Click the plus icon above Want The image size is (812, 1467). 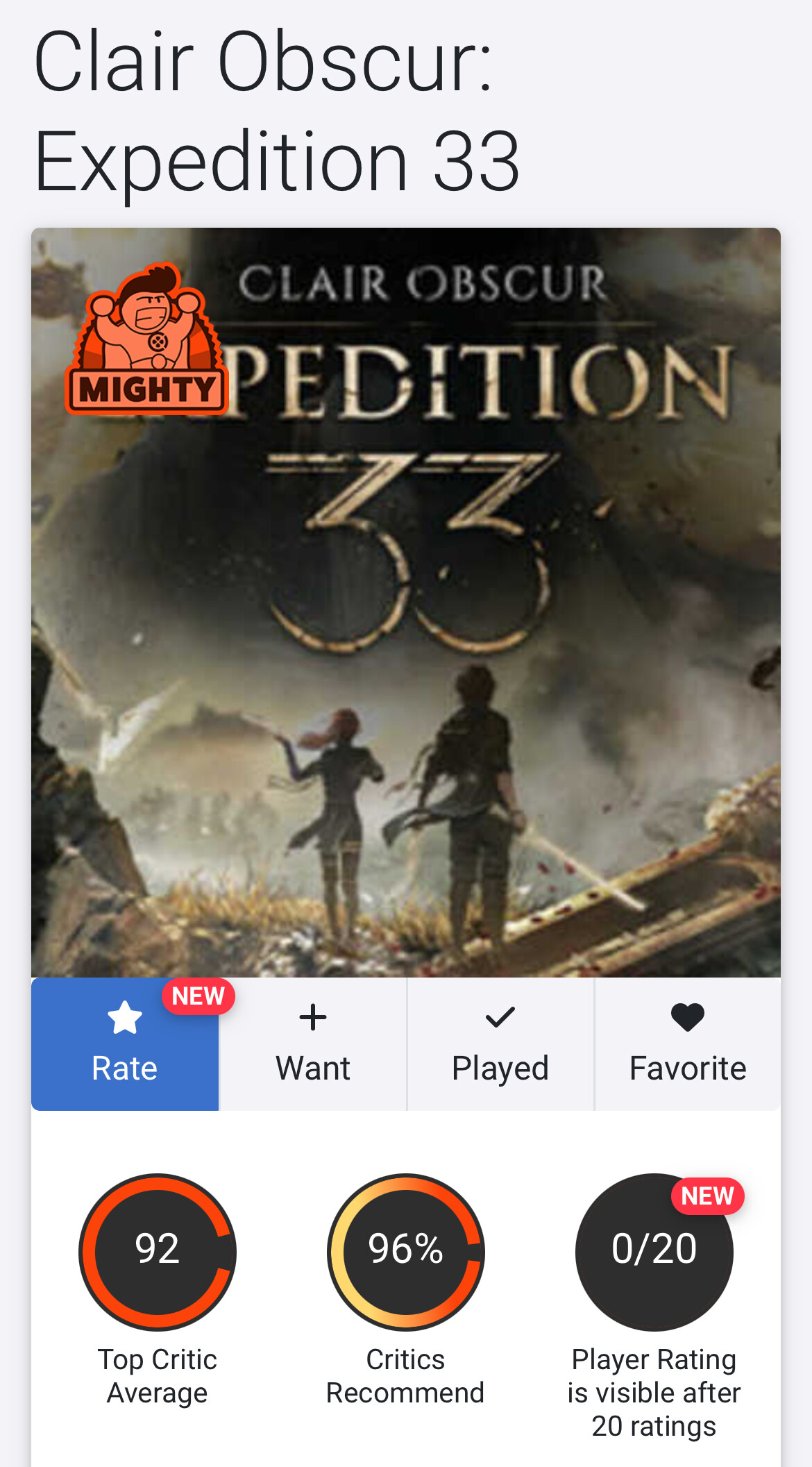(x=313, y=1018)
